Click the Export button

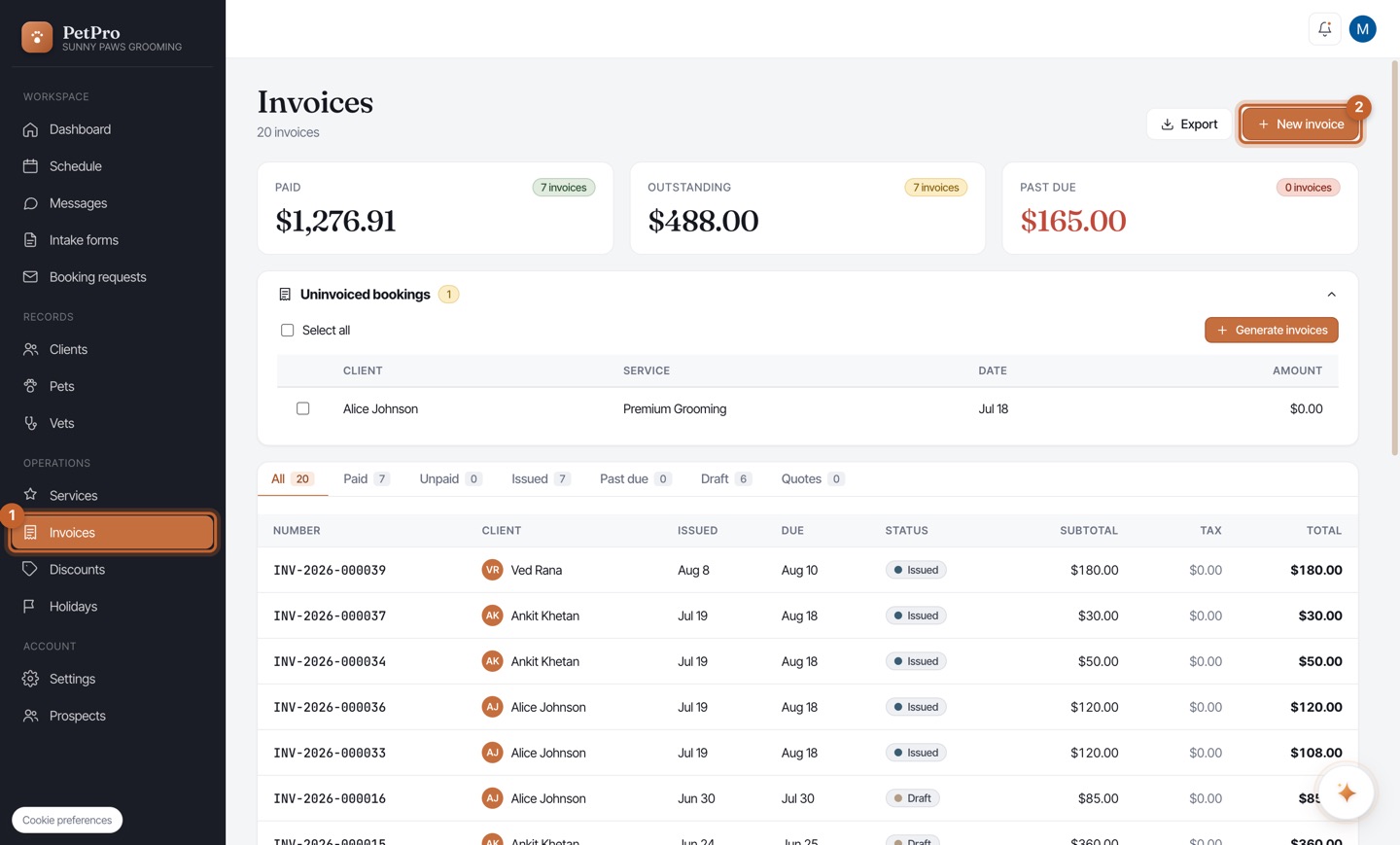click(1189, 124)
